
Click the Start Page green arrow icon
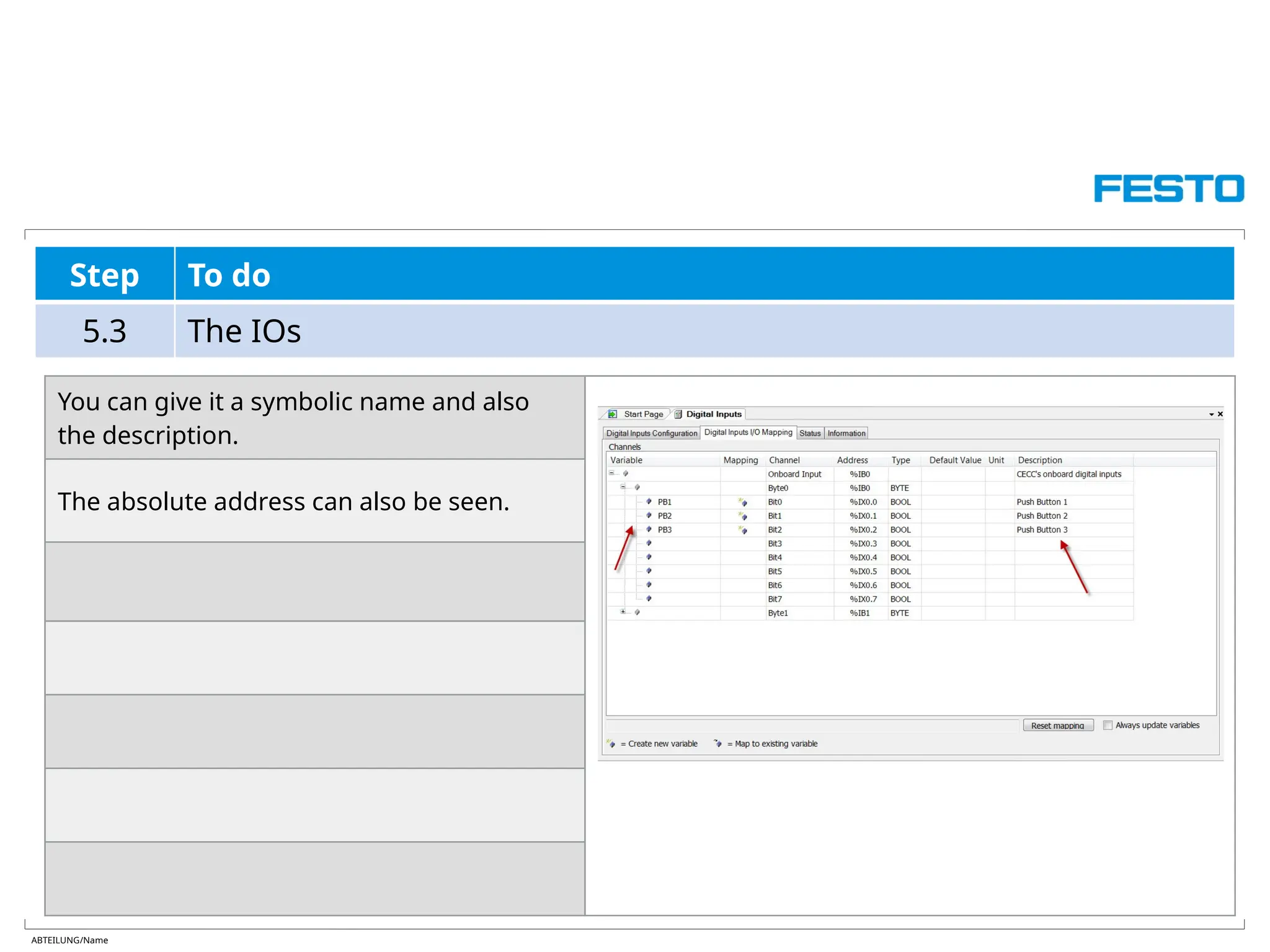click(x=613, y=414)
